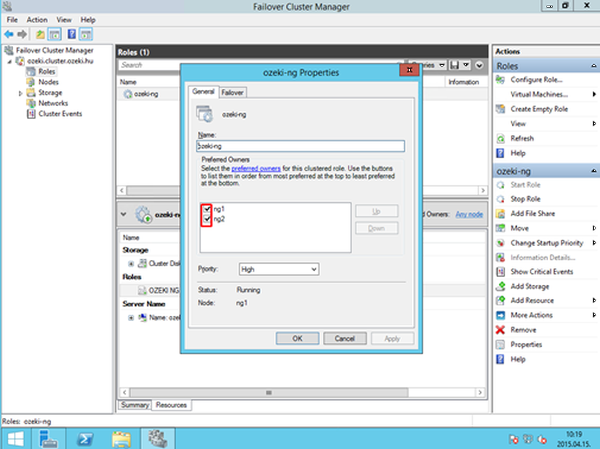Click the Windows Start button
This screenshot has height=449, width=600.
[x=15, y=439]
